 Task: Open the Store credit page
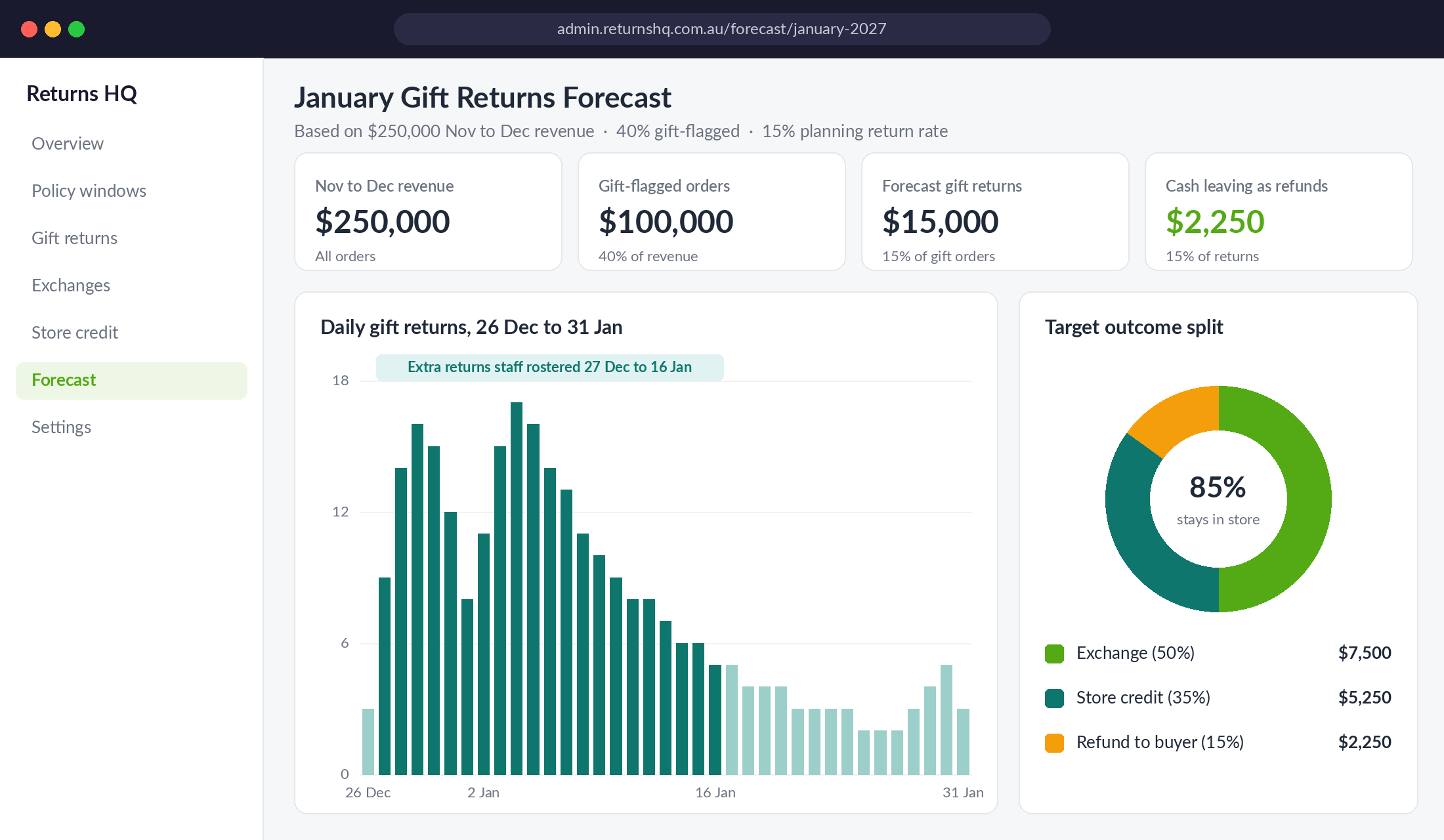point(75,333)
